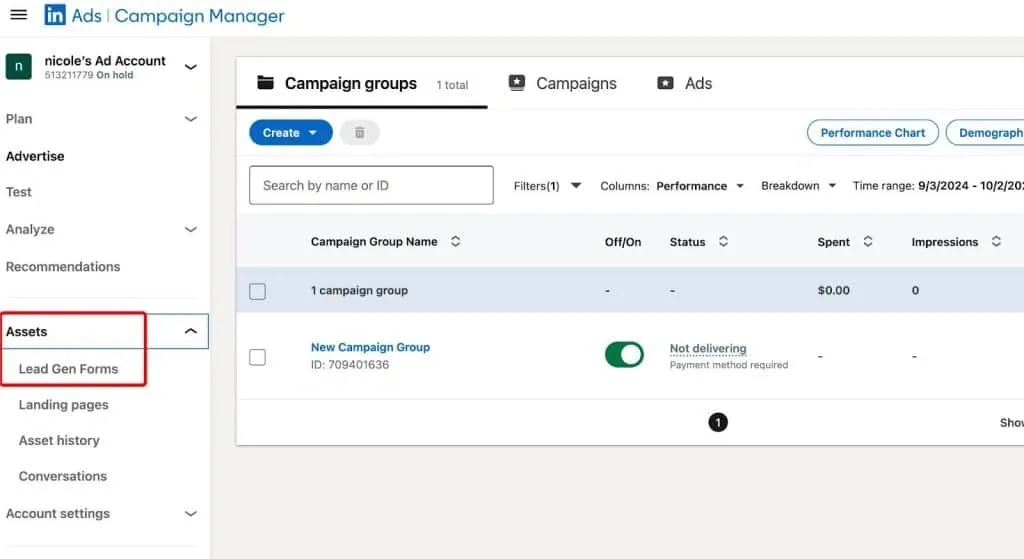1024x559 pixels.
Task: Click the folder icon beside Campaign groups
Action: click(265, 83)
